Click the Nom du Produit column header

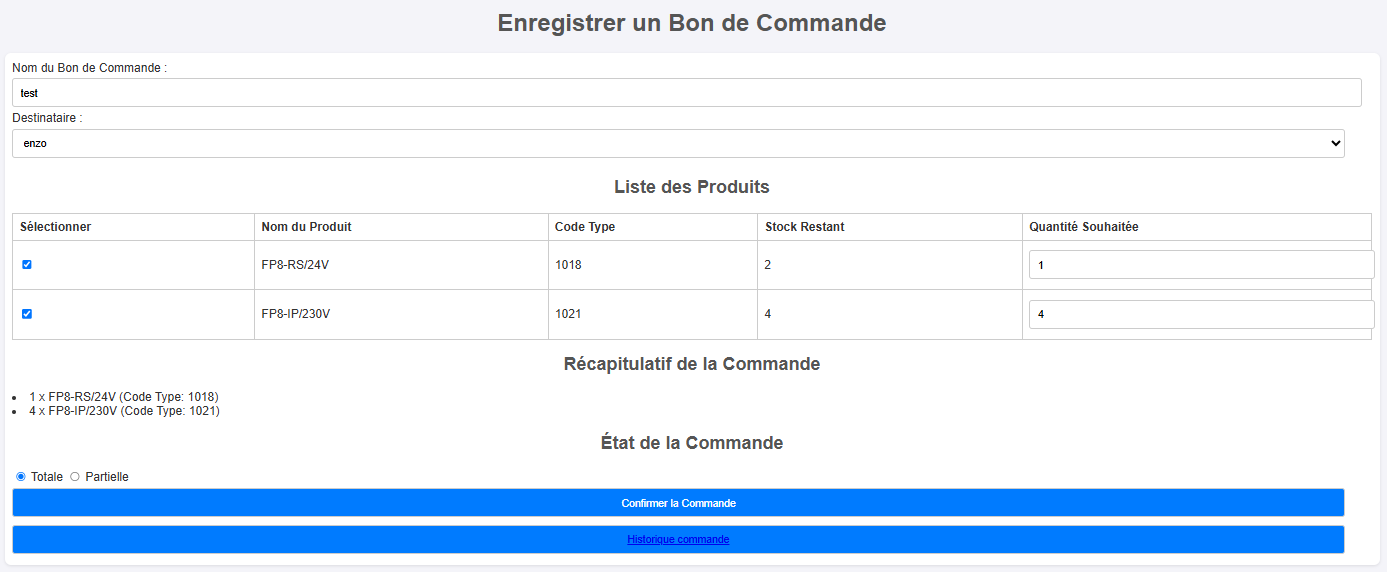point(306,227)
